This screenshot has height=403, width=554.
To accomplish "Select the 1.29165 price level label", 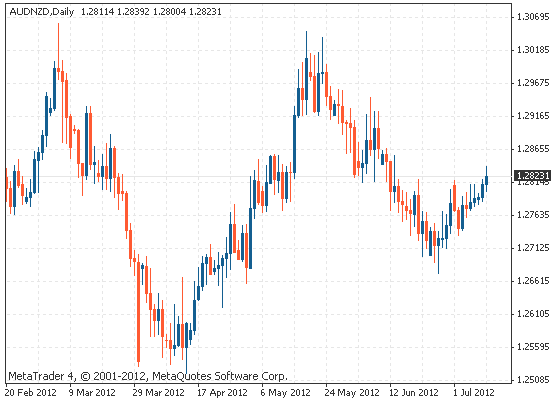I will [533, 116].
